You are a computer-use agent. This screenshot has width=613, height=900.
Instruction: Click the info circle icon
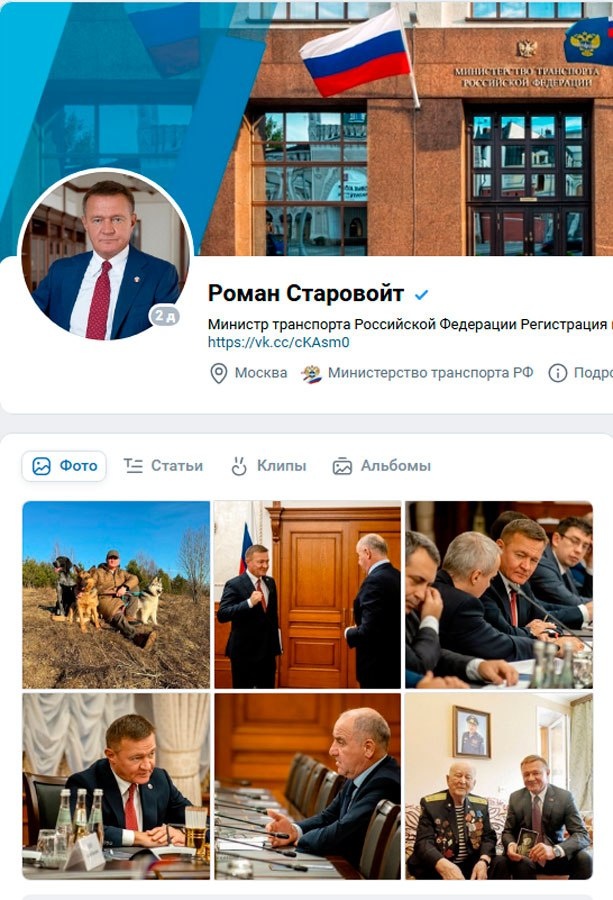[x=557, y=373]
